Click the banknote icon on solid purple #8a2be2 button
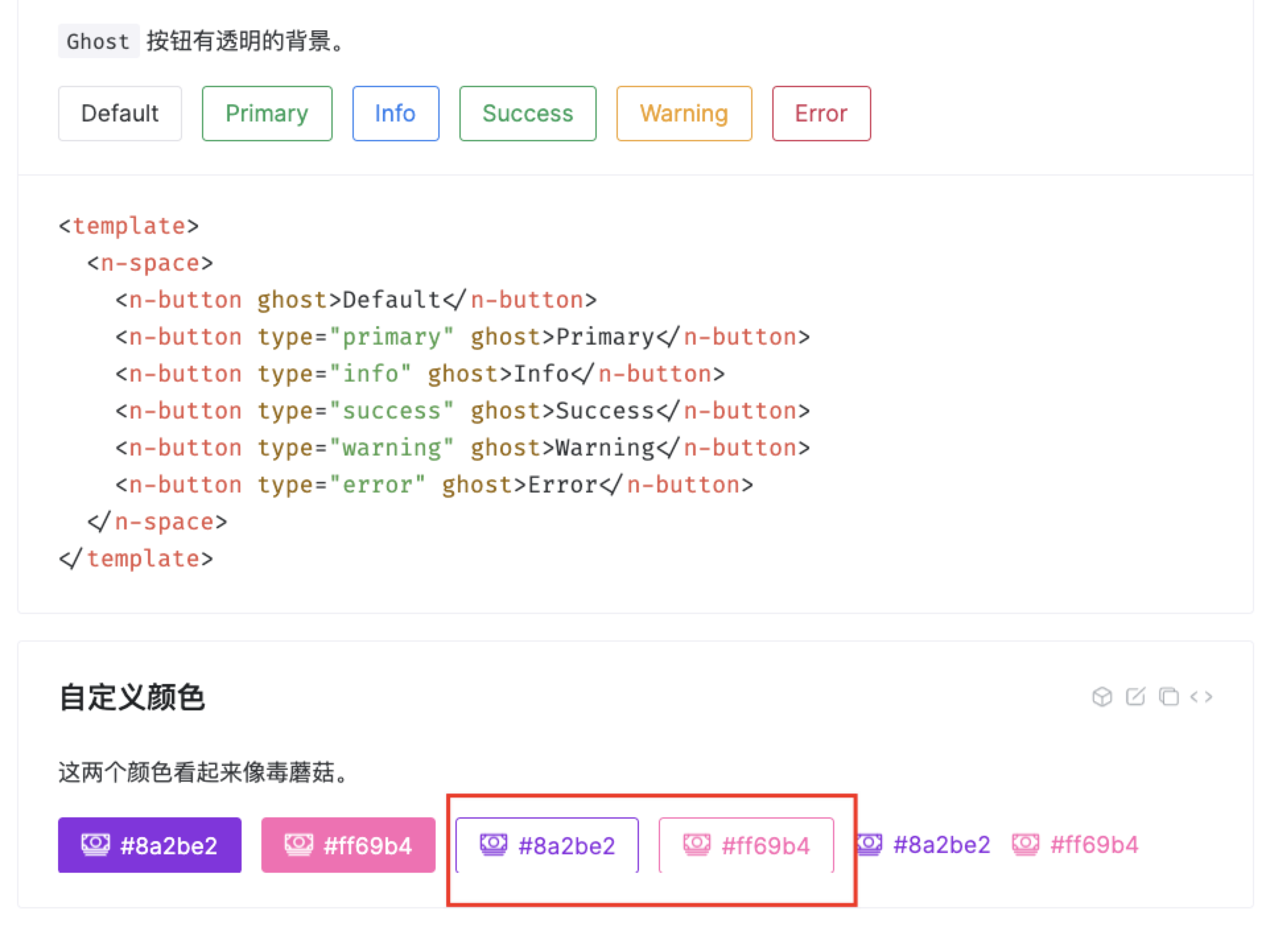The width and height of the screenshot is (1266, 952). [x=94, y=844]
